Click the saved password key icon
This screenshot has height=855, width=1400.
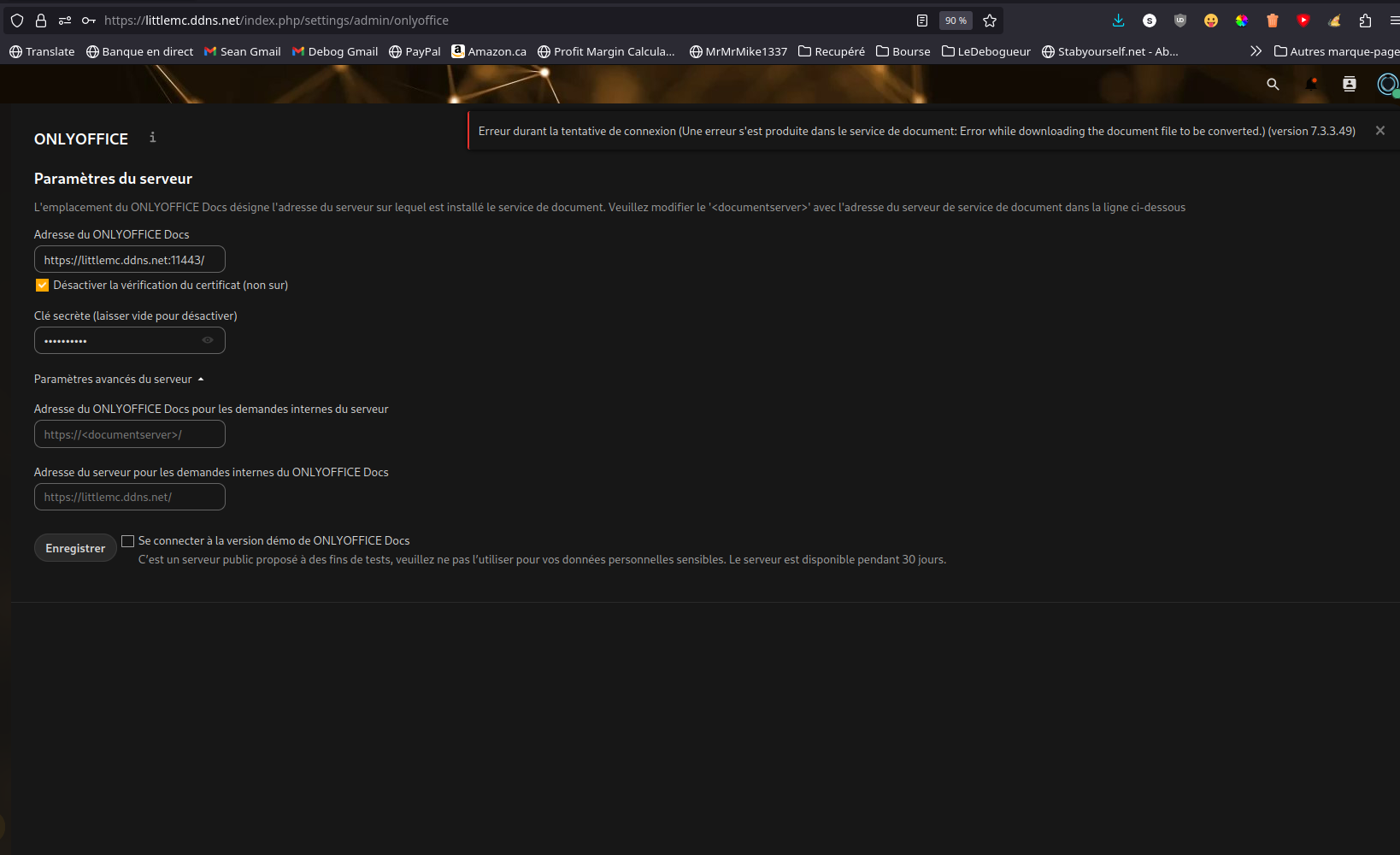tap(88, 21)
